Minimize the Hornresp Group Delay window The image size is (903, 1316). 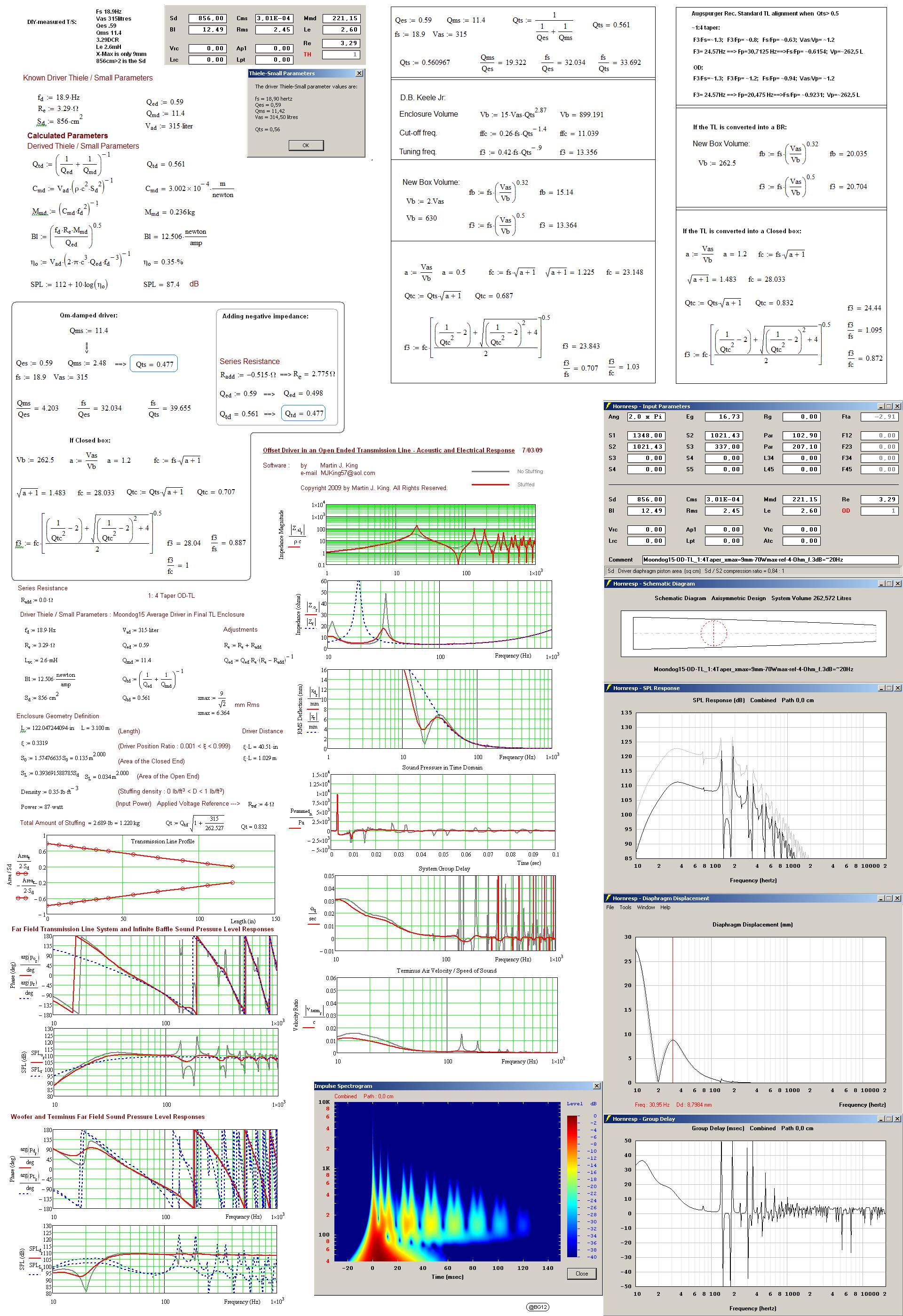881,1119
